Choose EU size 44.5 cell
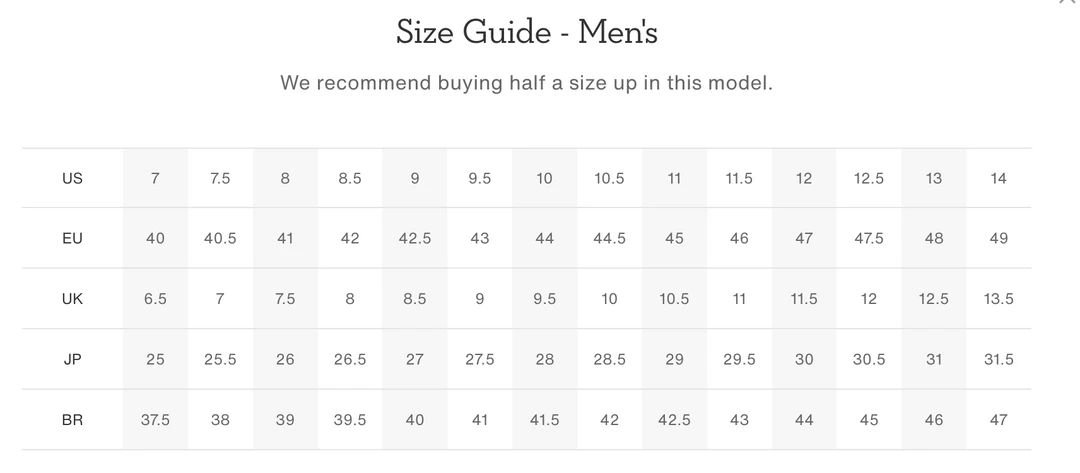 click(x=609, y=239)
